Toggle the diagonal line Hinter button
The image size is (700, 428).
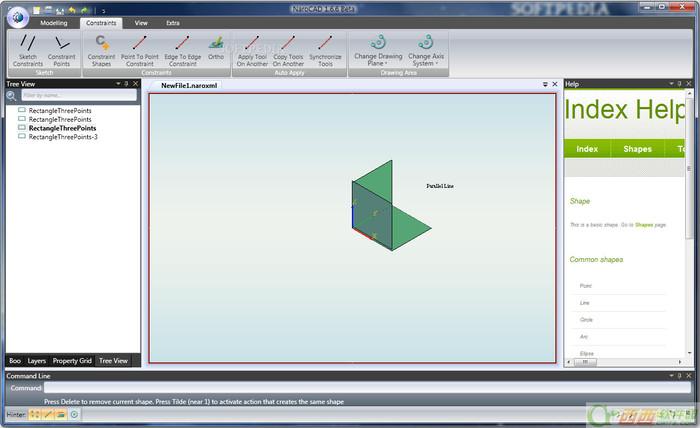[x=48, y=415]
